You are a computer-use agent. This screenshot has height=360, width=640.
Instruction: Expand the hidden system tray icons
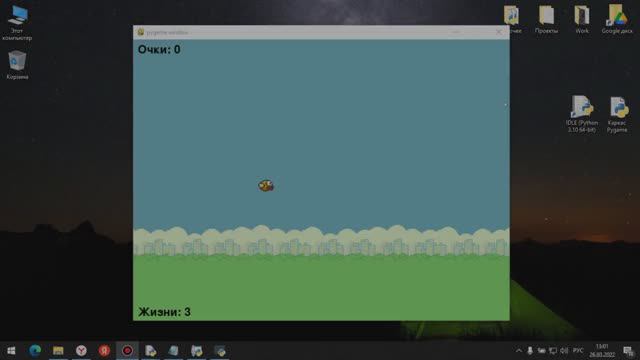(519, 351)
